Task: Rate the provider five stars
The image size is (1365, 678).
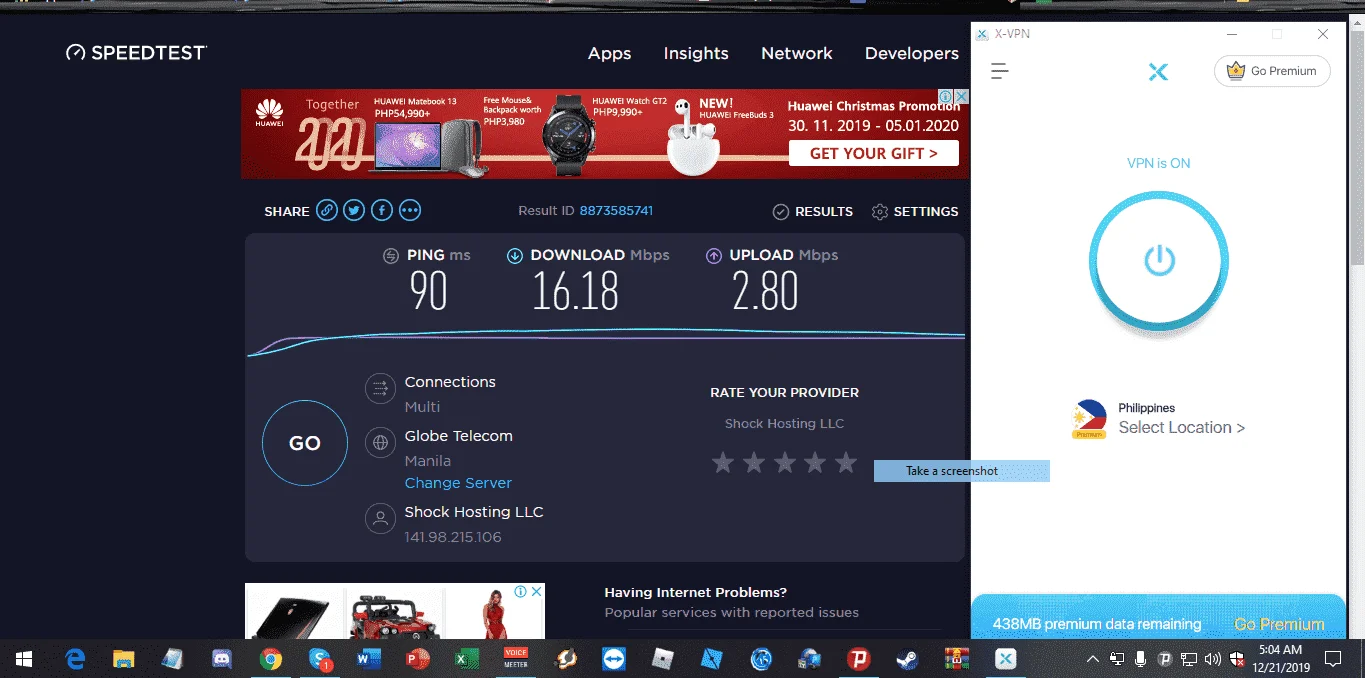Action: tap(846, 462)
